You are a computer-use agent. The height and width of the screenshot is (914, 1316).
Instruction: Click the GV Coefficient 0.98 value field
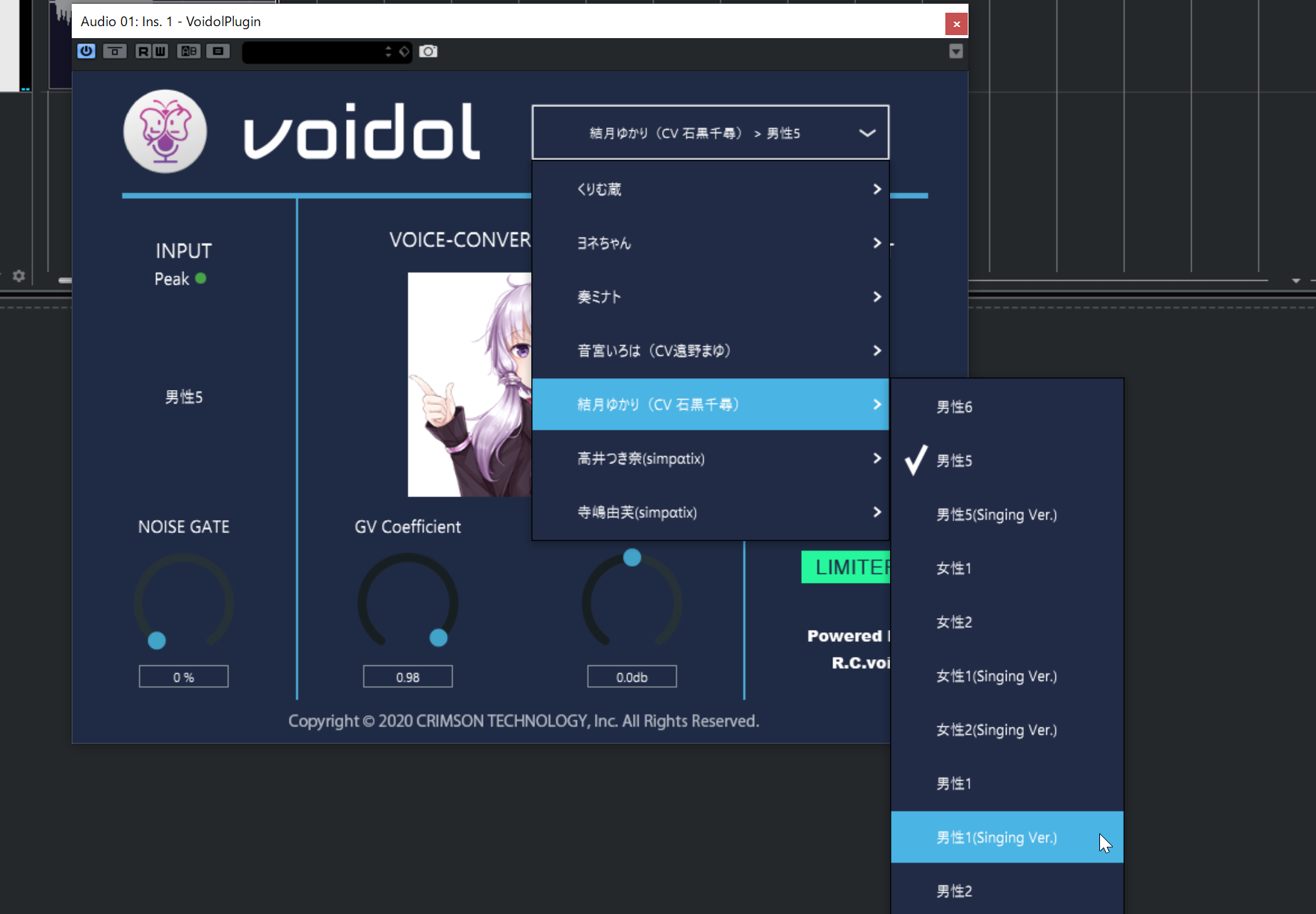click(x=408, y=677)
